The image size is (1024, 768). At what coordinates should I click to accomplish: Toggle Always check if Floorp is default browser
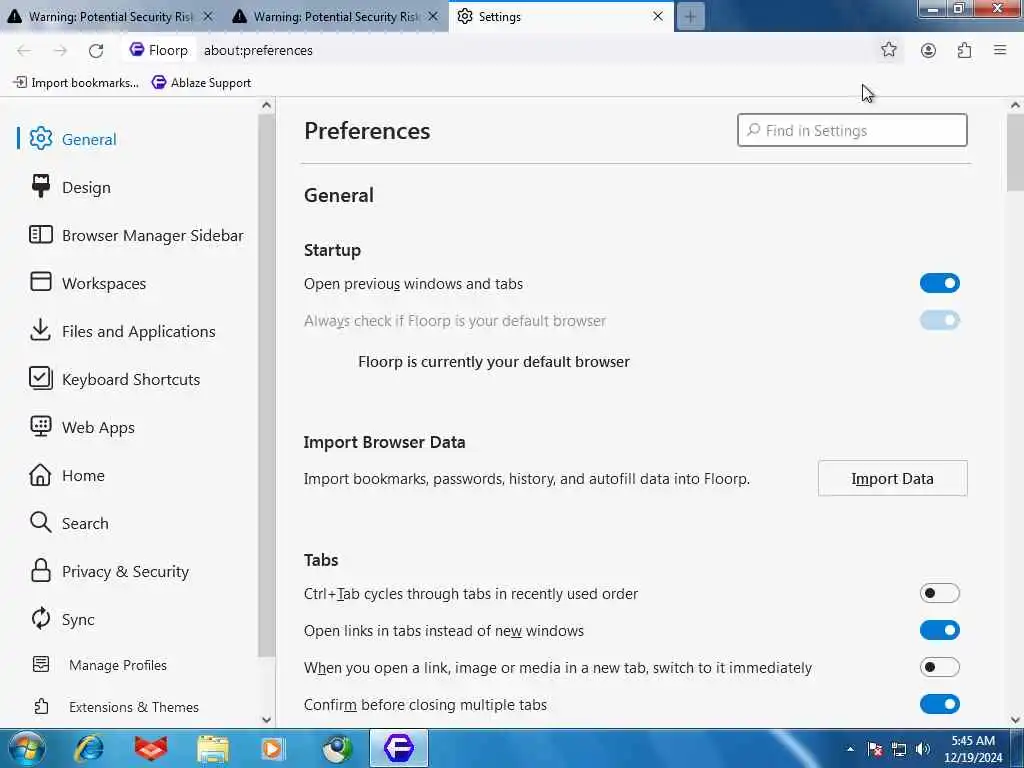tap(939, 320)
